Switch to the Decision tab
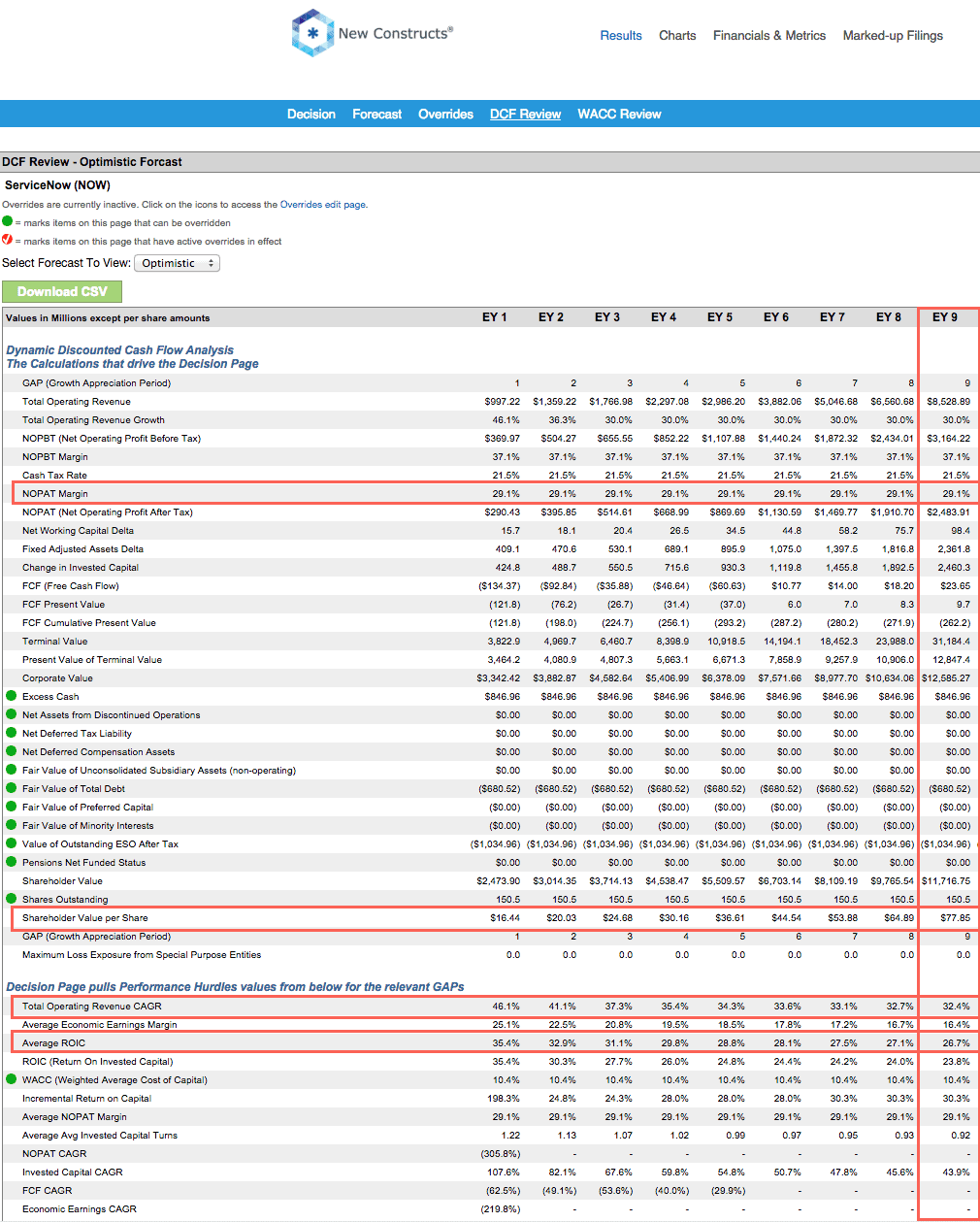 311,114
